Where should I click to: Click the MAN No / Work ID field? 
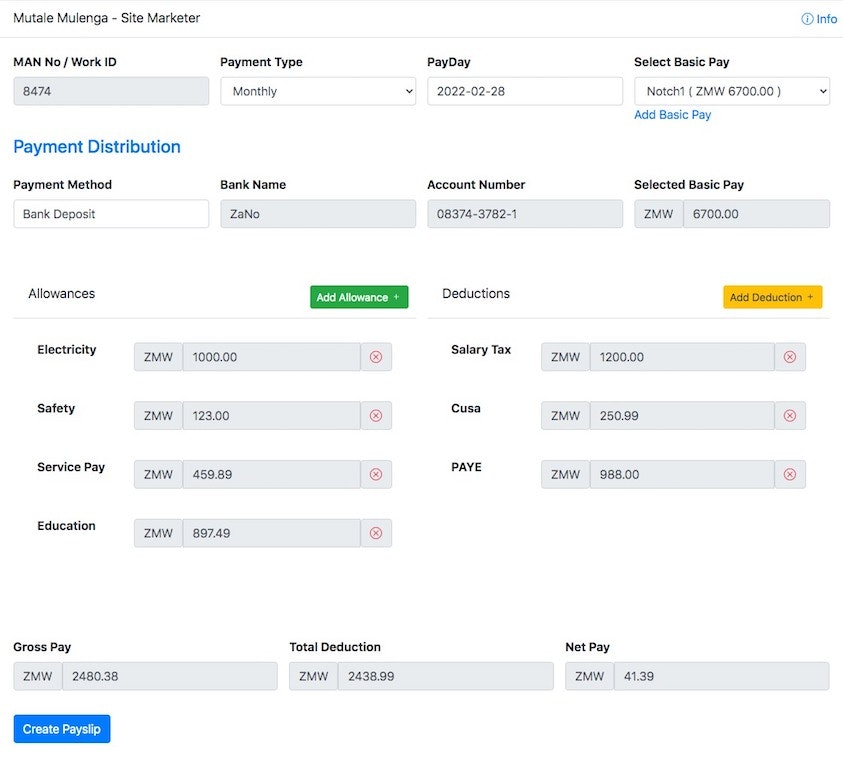coord(111,91)
